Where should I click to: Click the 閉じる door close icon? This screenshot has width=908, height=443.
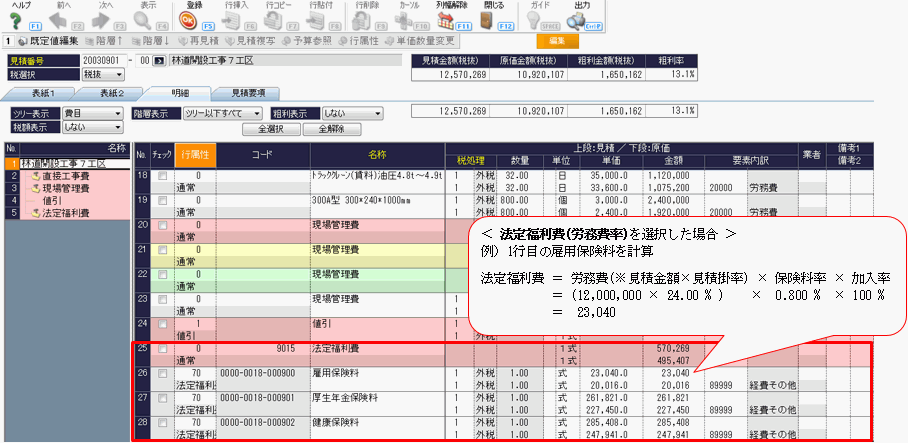[x=488, y=20]
